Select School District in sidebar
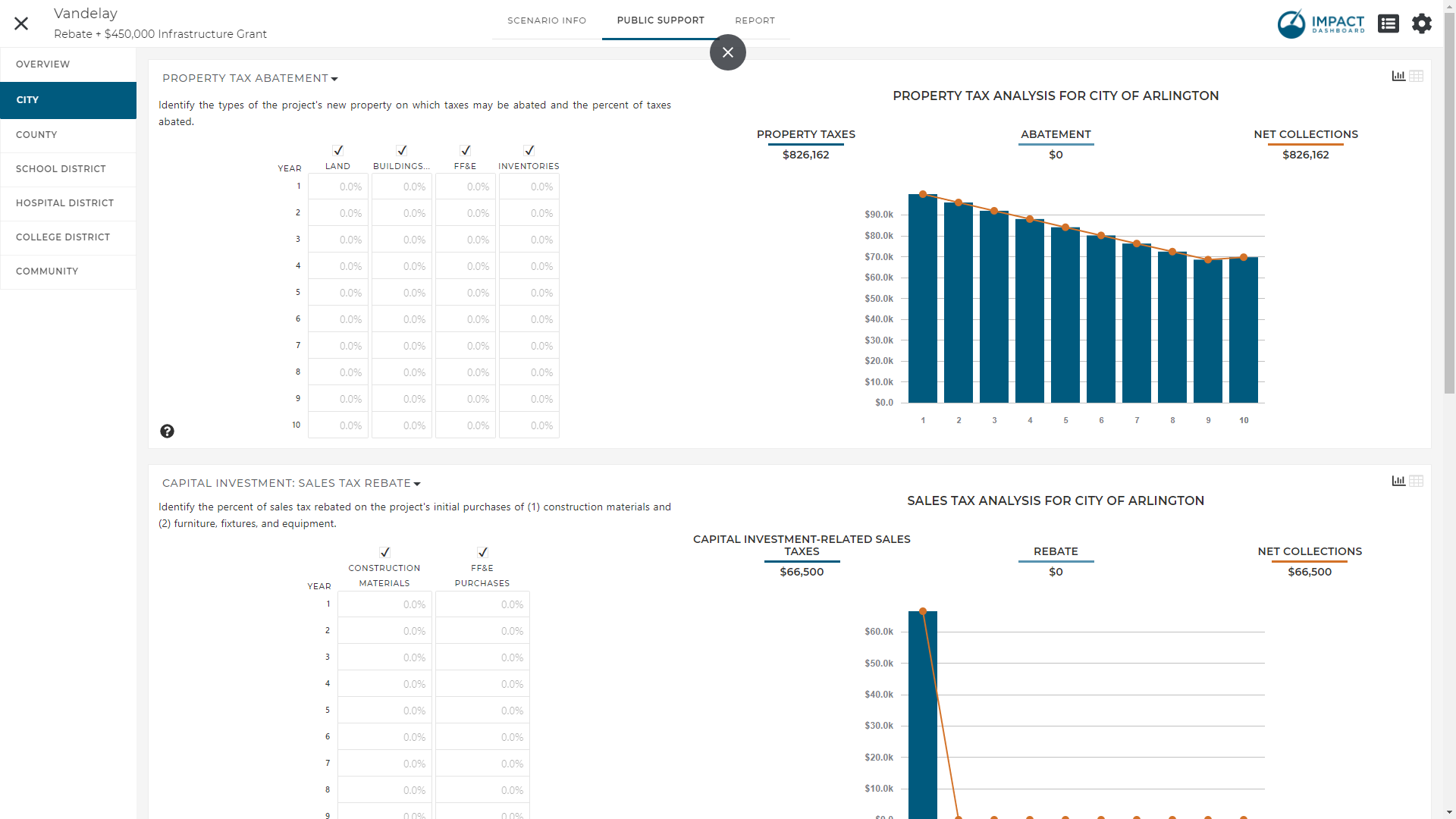Viewport: 1456px width, 819px height. (61, 169)
